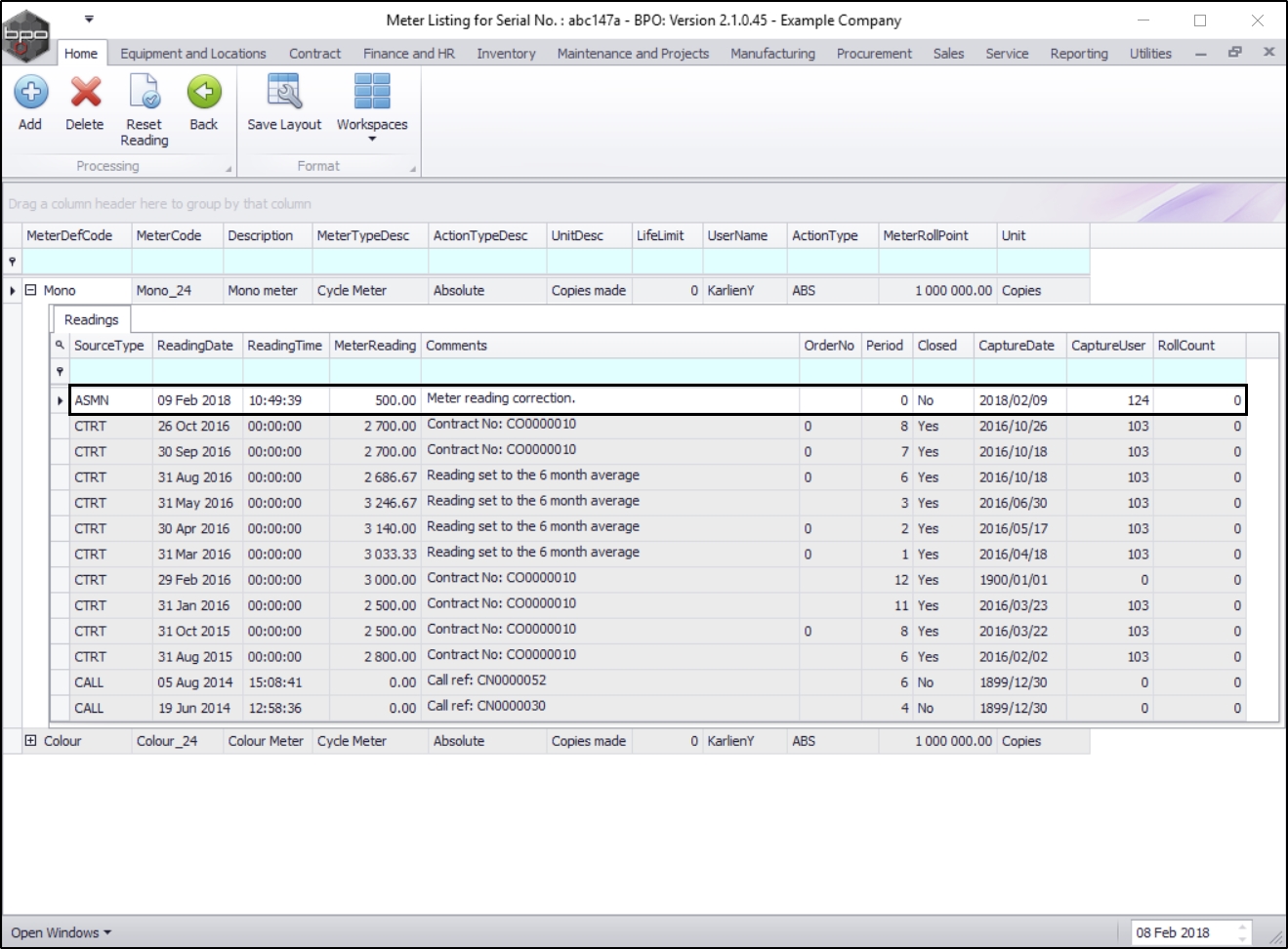1288x949 pixels.
Task: Open the Workspaces grid icon
Action: point(372,93)
